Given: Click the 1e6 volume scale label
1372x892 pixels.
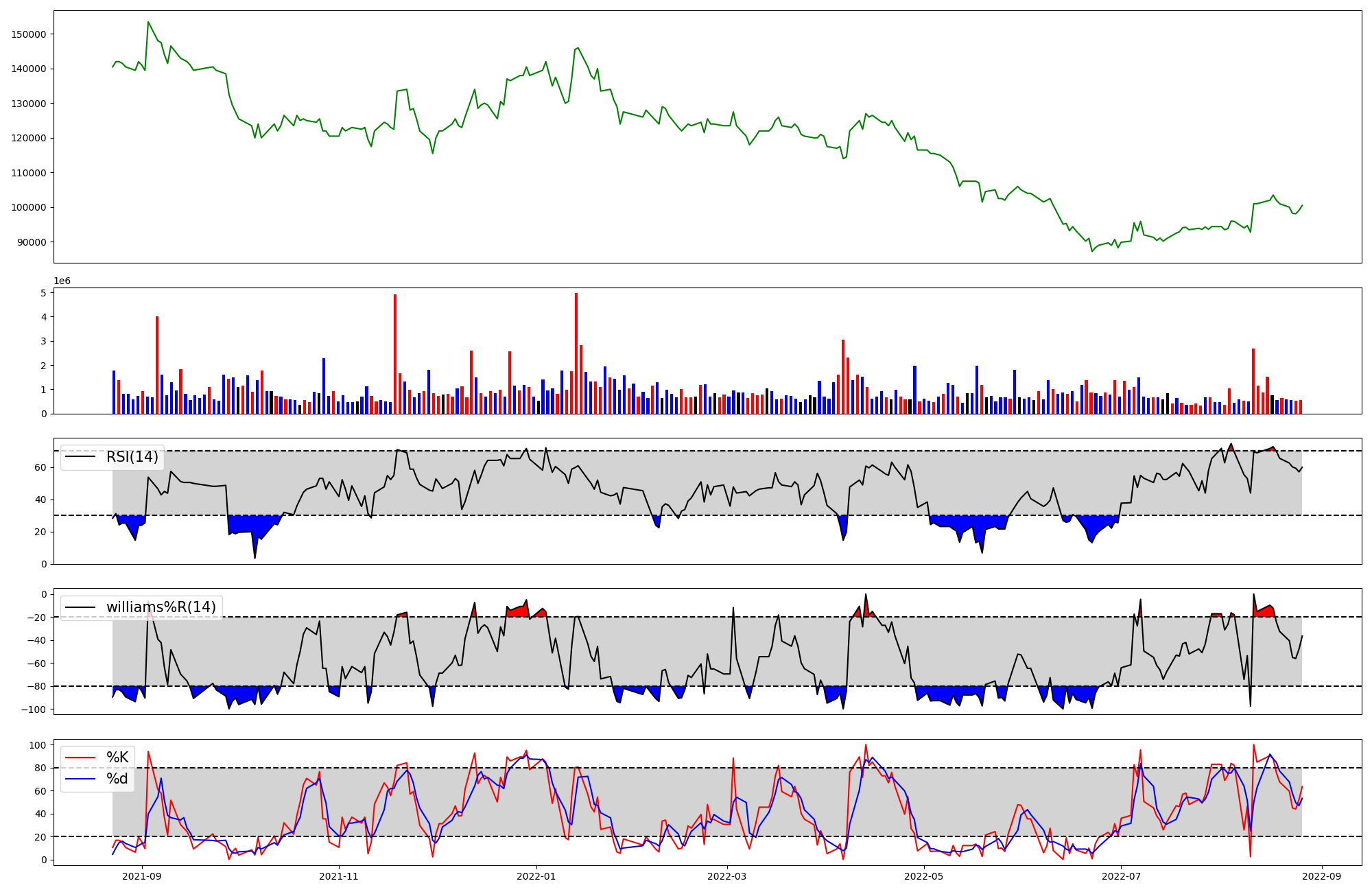Looking at the screenshot, I should pyautogui.click(x=62, y=281).
